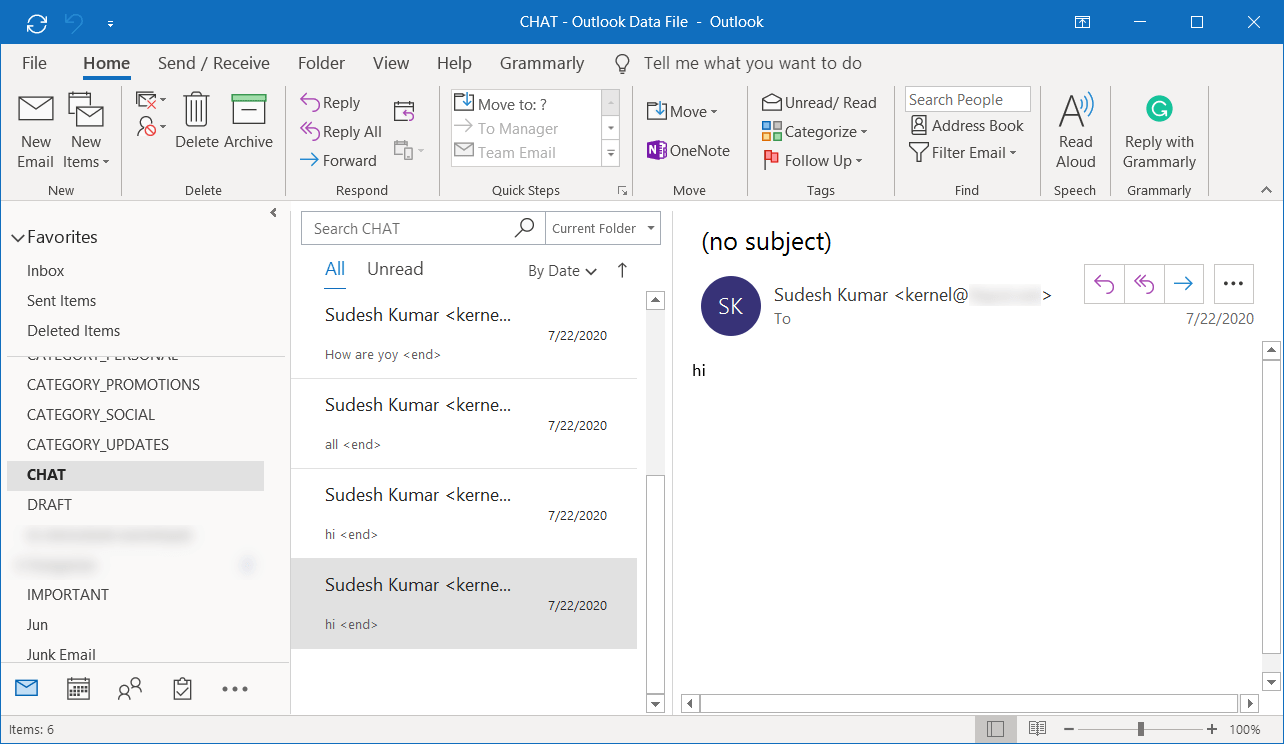Open the Help tab
Screen dimensions: 1284x744
(454, 63)
